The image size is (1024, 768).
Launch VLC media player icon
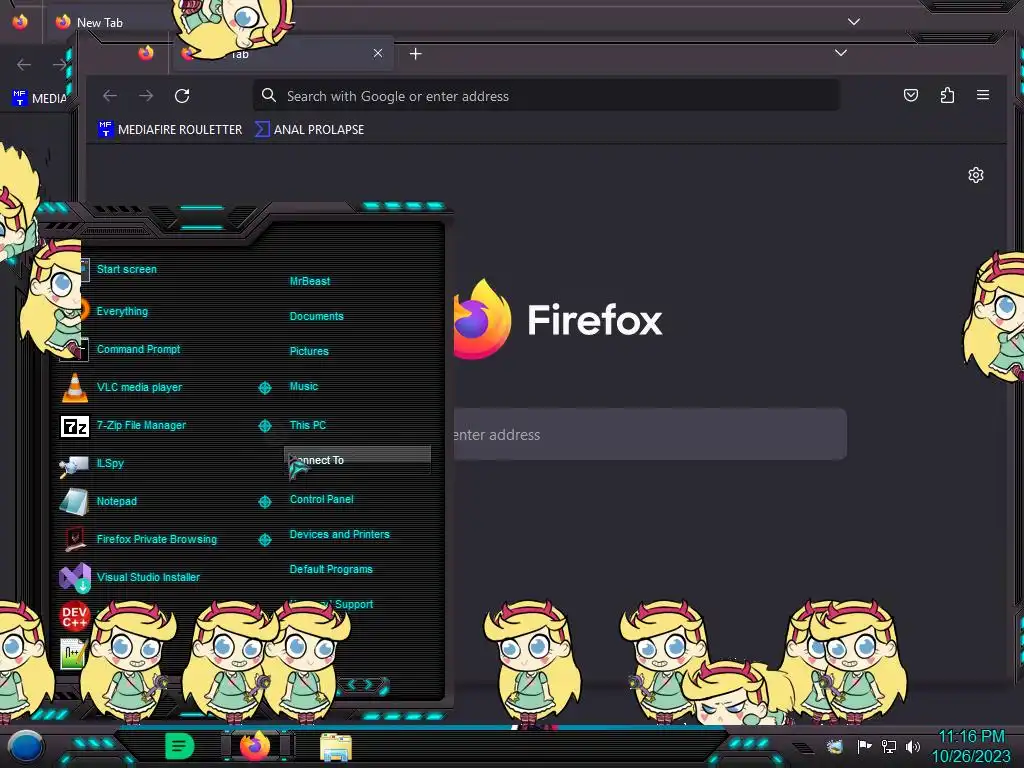[x=74, y=387]
